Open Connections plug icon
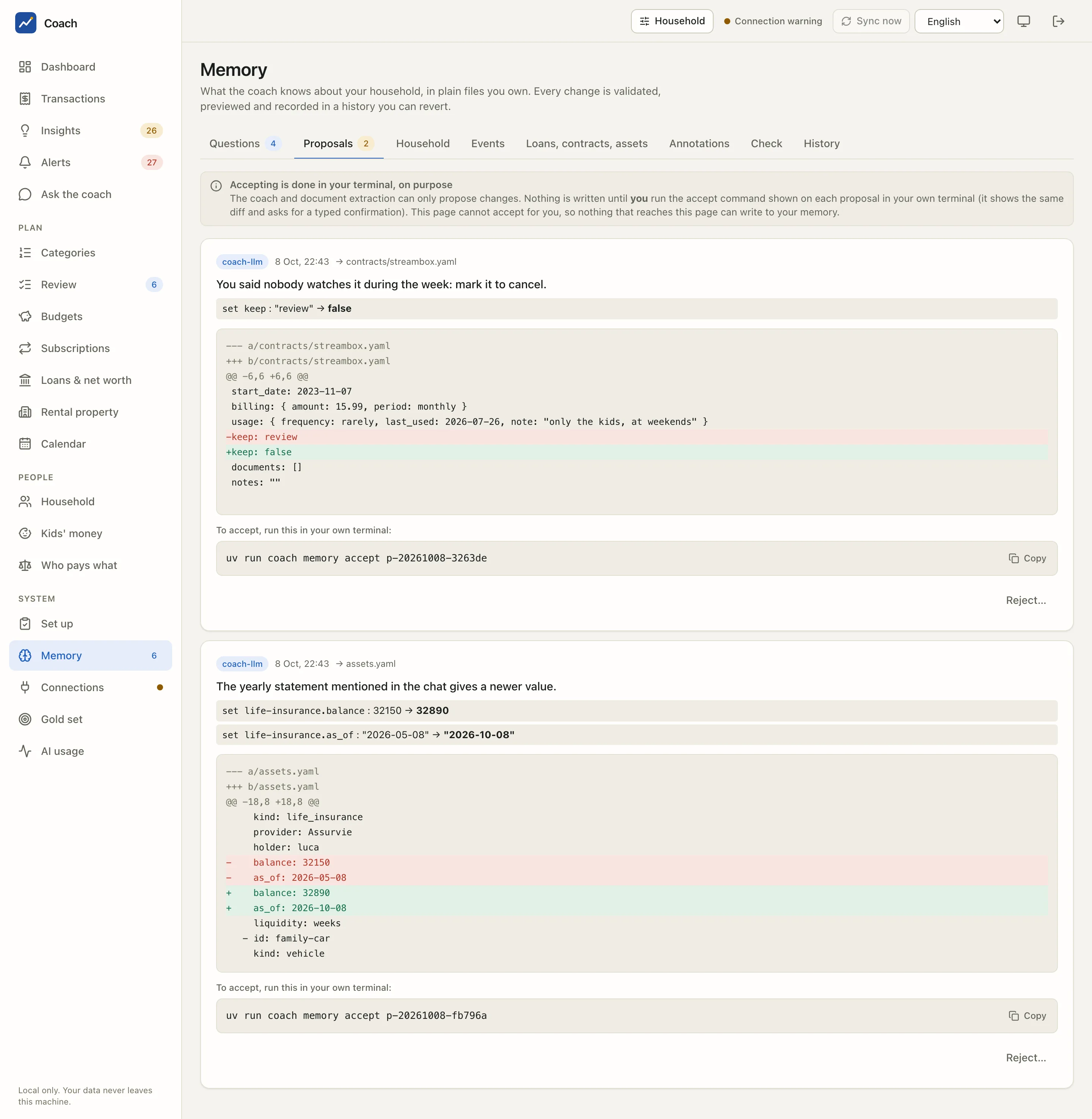 (x=25, y=687)
